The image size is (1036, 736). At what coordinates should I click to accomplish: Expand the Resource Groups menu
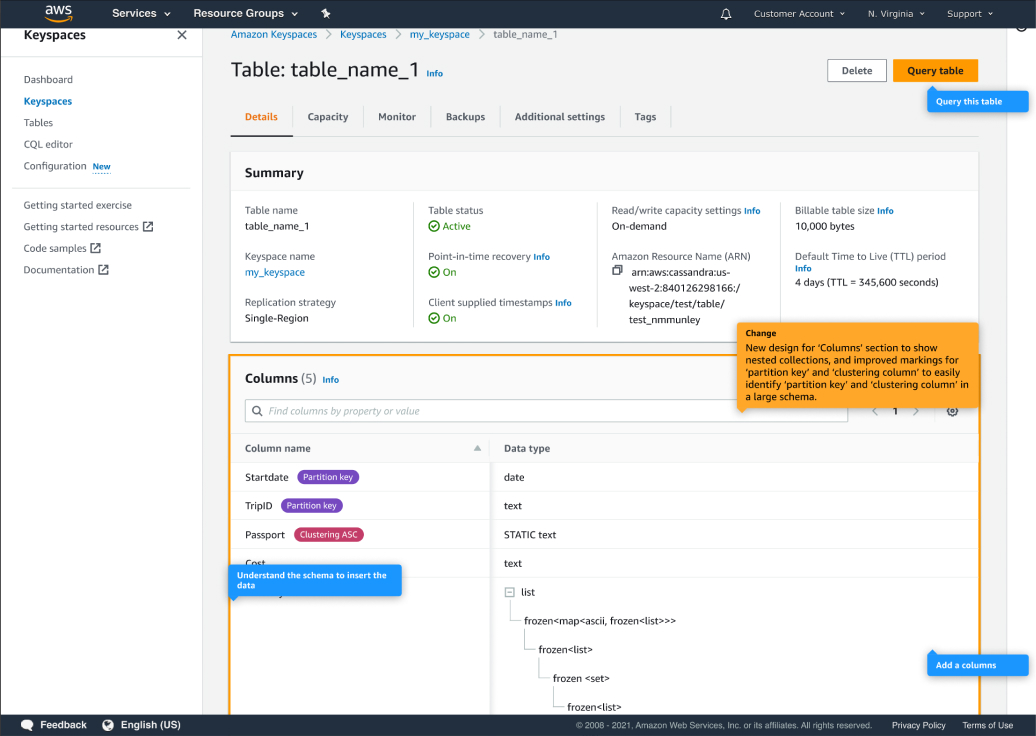(245, 14)
